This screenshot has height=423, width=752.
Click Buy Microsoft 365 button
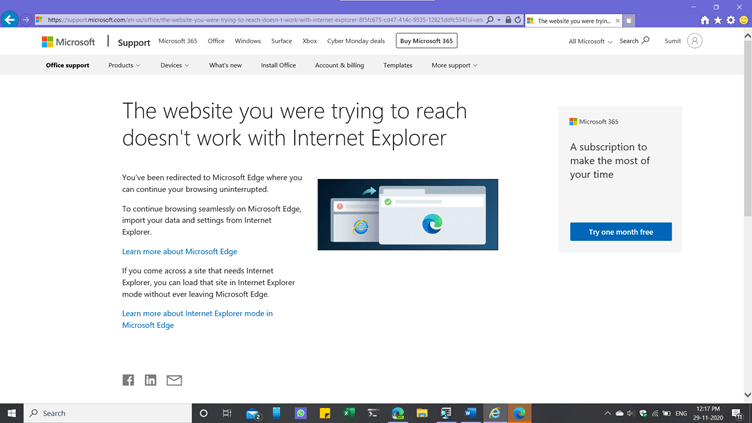(426, 41)
